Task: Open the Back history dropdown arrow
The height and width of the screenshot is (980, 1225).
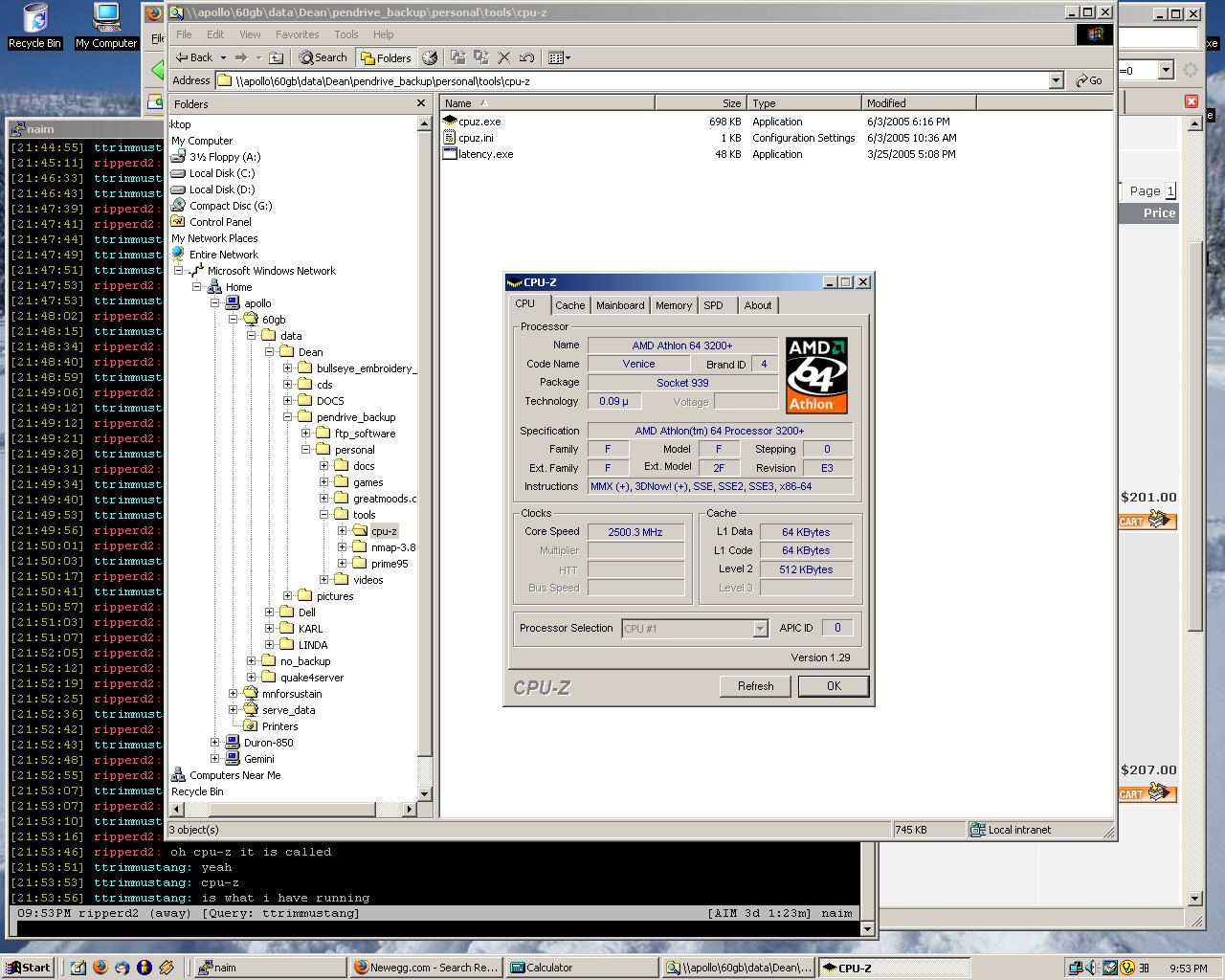Action: [x=223, y=57]
